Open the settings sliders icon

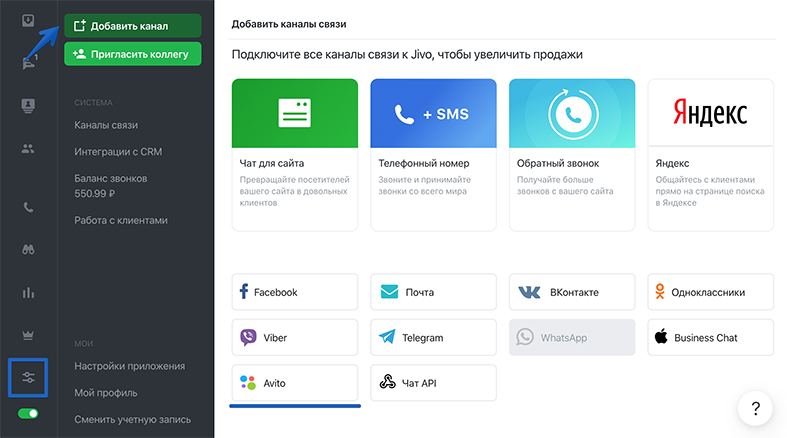click(28, 377)
